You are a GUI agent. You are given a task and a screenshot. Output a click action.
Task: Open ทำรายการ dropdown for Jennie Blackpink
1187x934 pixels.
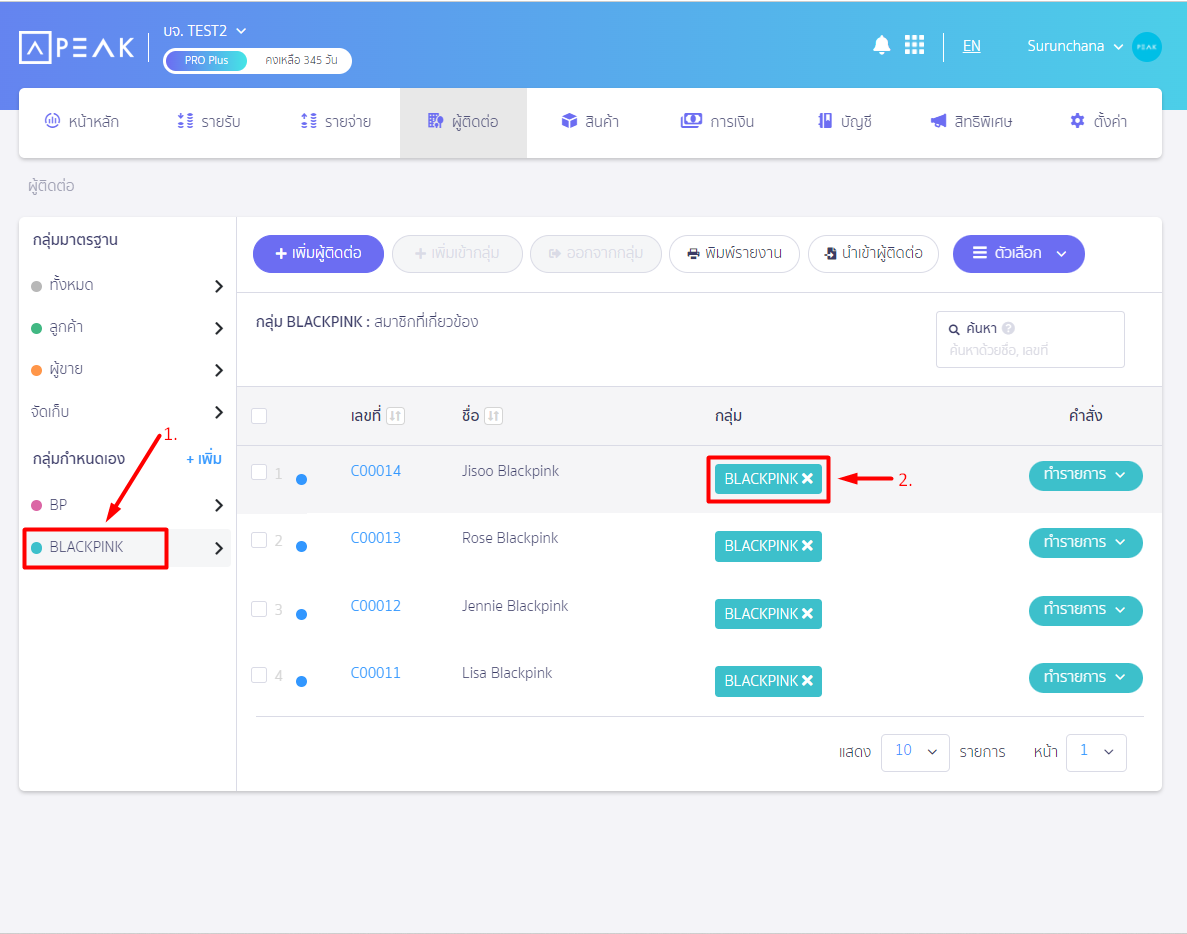pos(1085,610)
